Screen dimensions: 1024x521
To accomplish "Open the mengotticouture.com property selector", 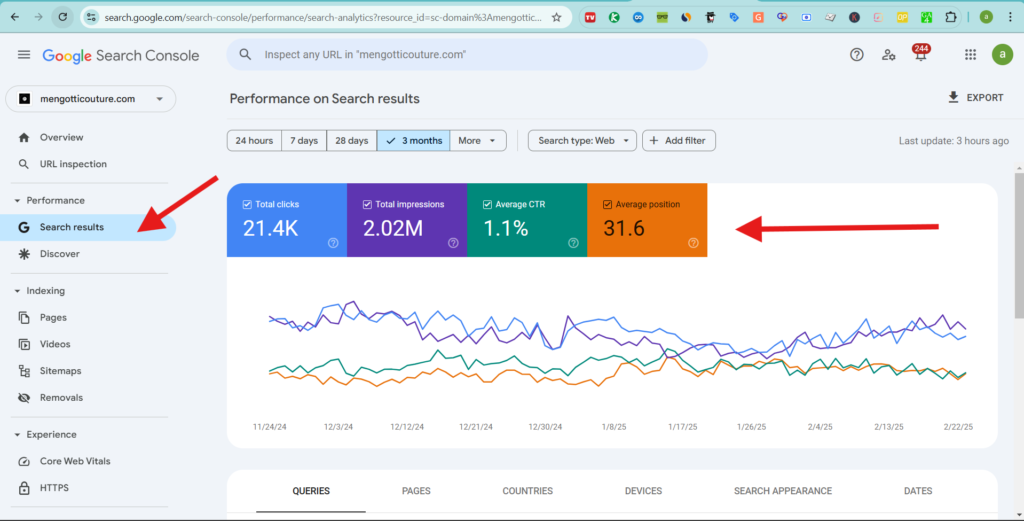I will (x=91, y=99).
